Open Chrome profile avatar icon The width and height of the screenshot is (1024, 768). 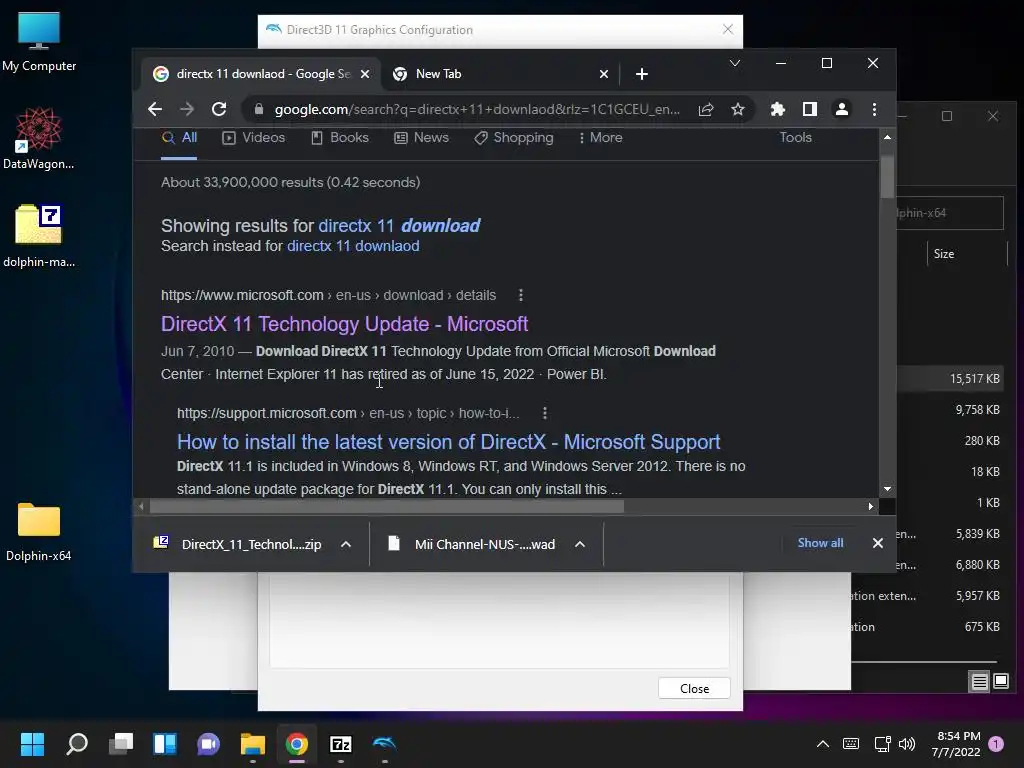tap(842, 109)
